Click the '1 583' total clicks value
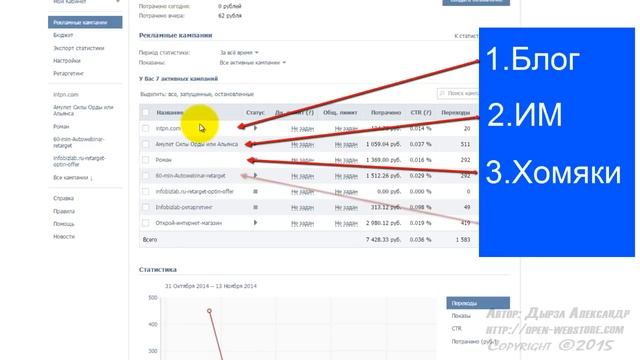 click(463, 240)
